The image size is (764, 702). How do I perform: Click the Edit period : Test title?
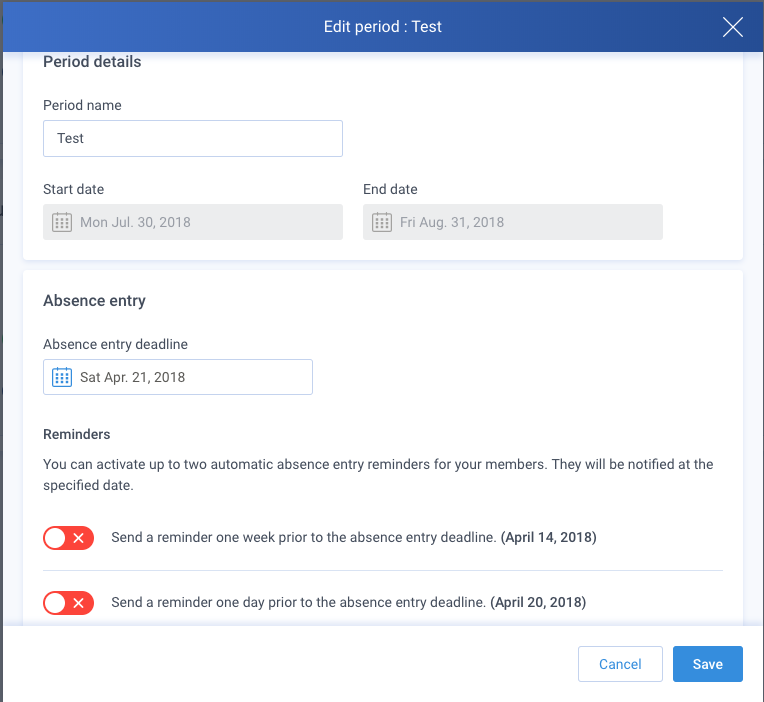point(383,27)
